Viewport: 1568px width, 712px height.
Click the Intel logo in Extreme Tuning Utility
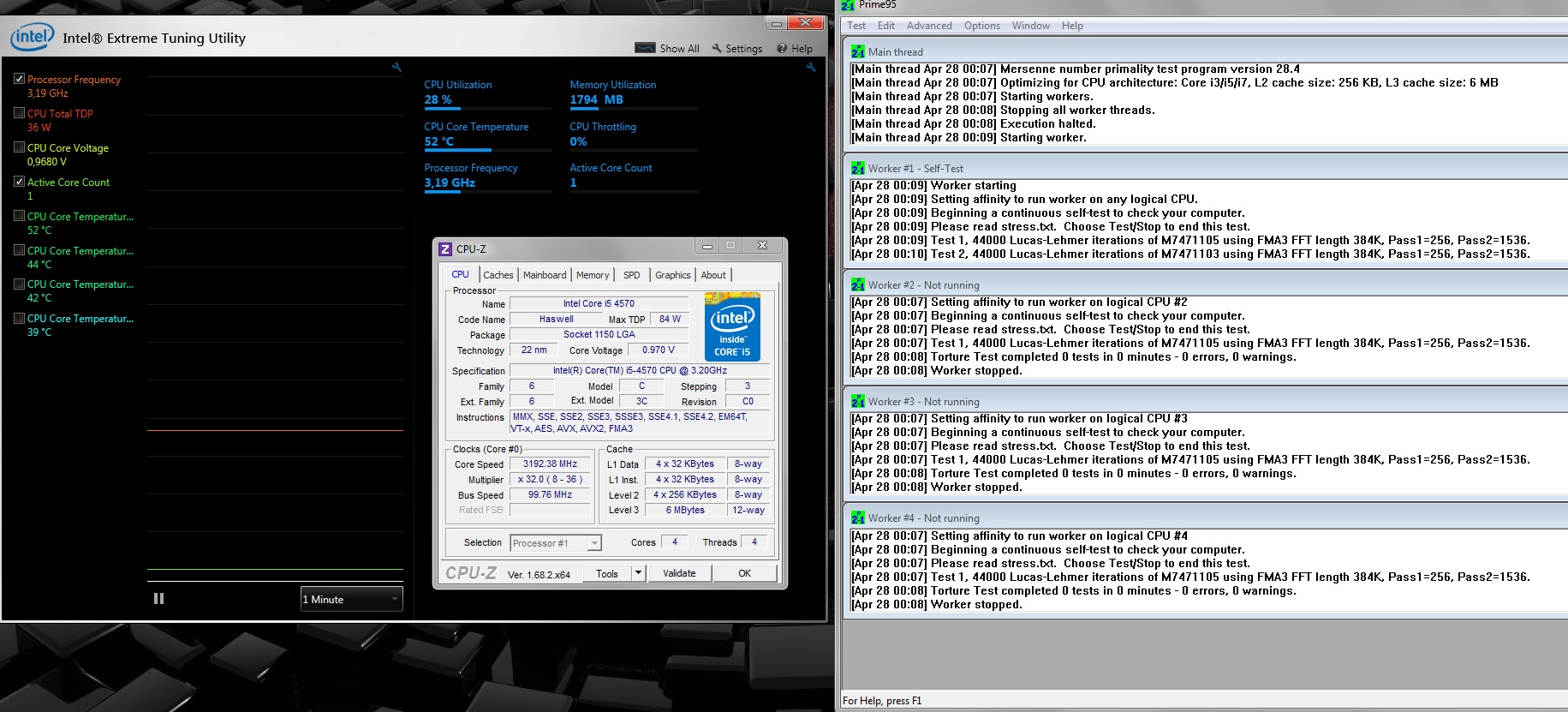(x=32, y=37)
